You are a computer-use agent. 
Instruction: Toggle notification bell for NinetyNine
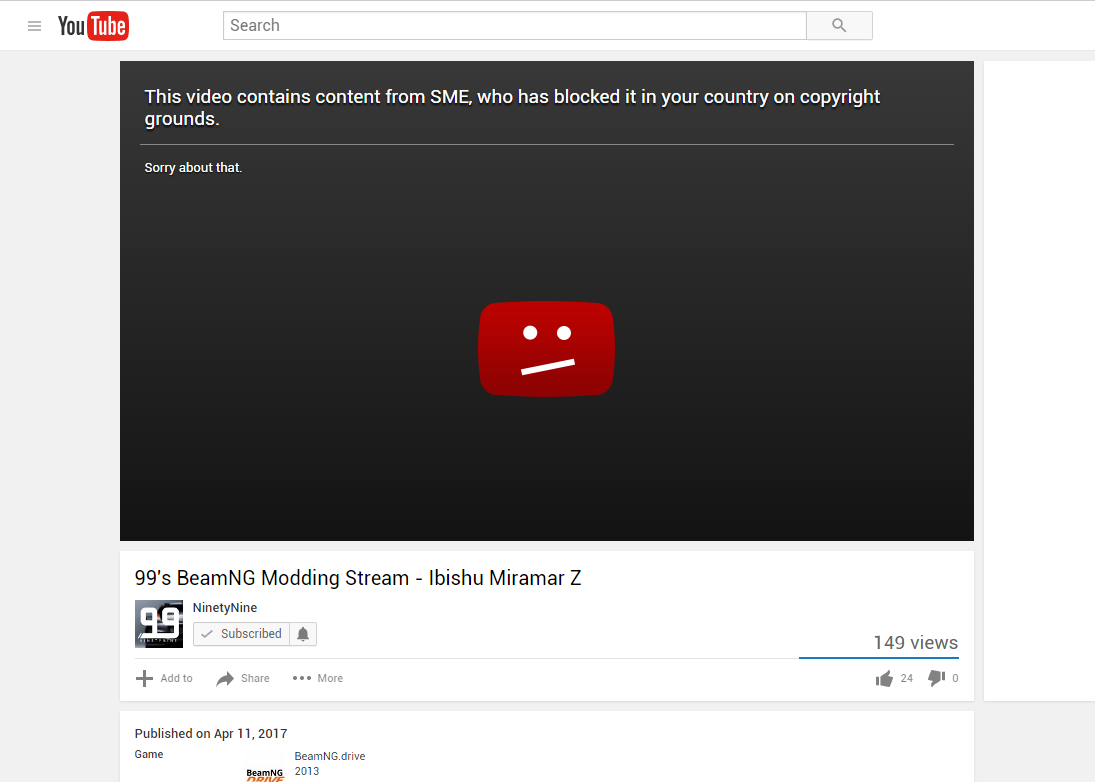click(303, 634)
